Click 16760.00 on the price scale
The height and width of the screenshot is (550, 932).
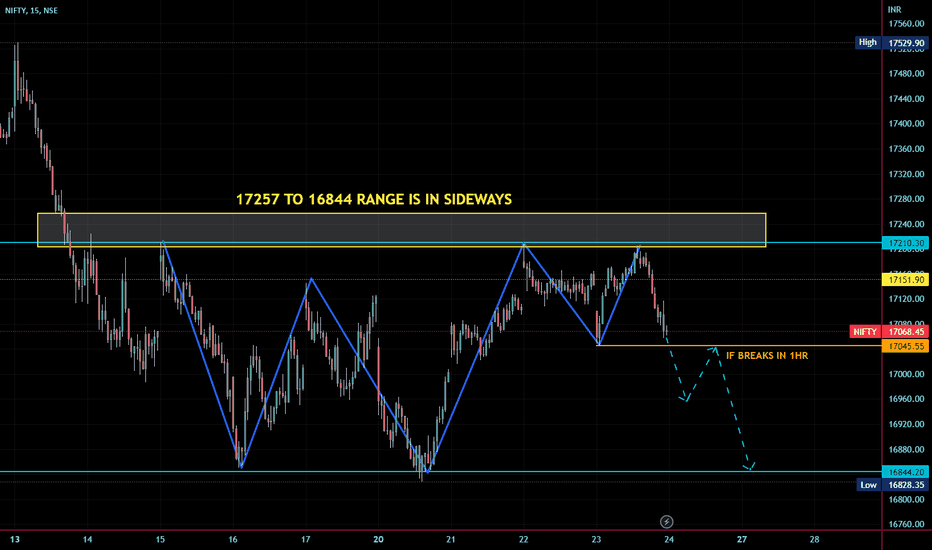906,524
